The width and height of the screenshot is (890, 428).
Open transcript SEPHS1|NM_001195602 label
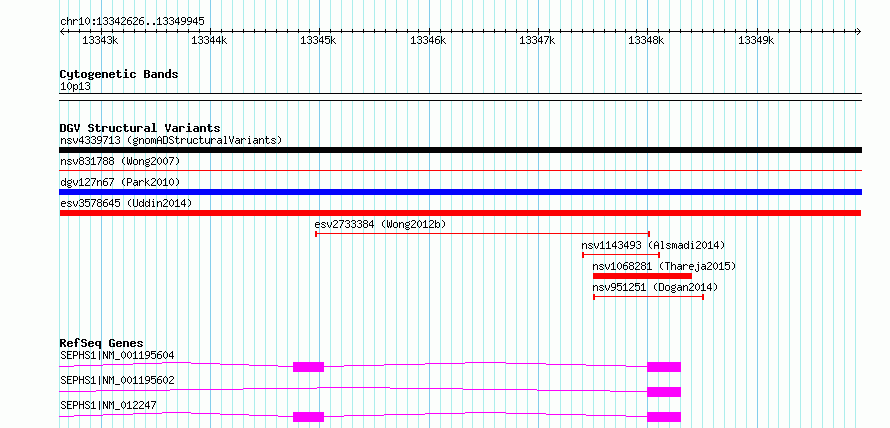[117, 380]
